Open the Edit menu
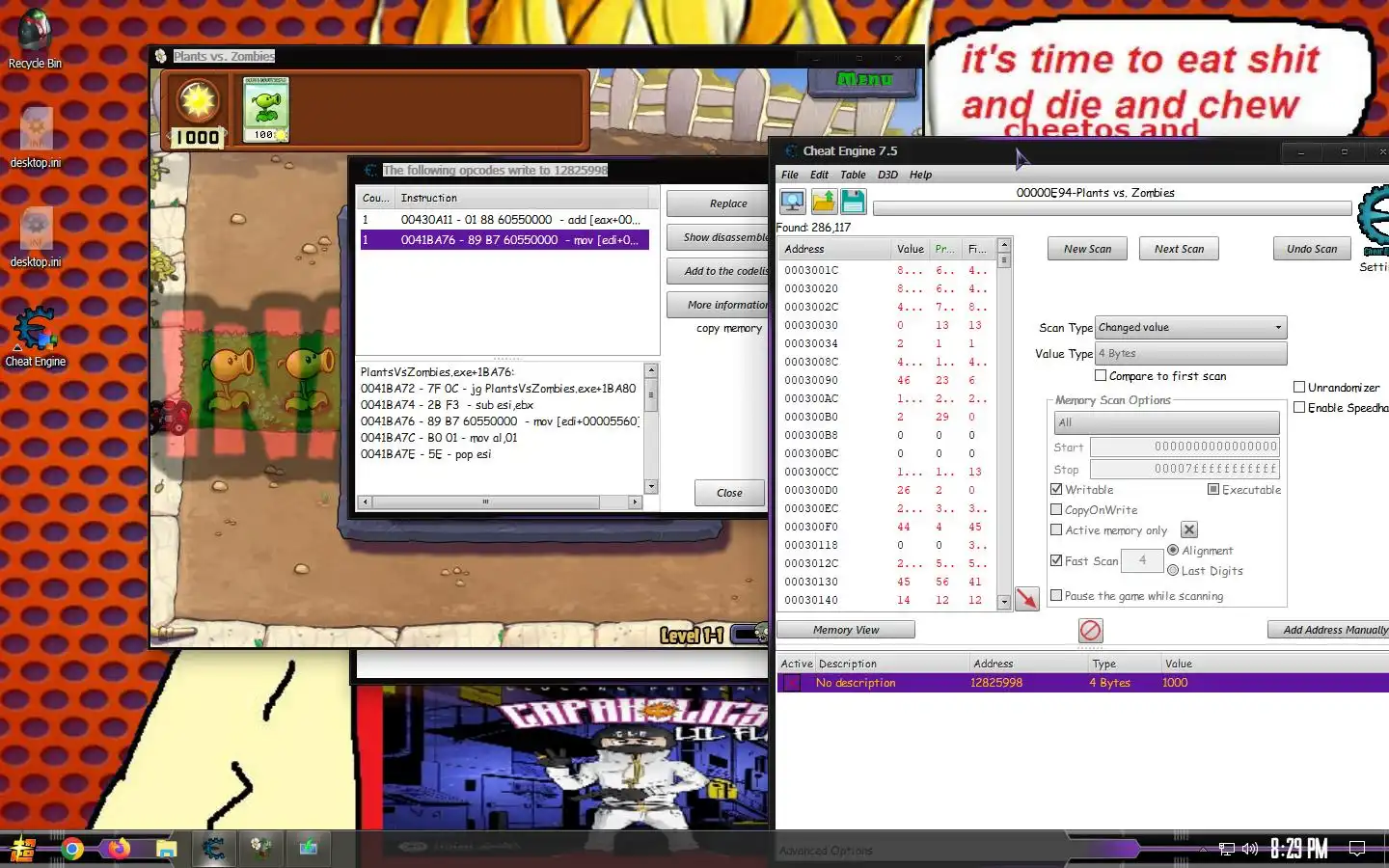 click(x=819, y=175)
